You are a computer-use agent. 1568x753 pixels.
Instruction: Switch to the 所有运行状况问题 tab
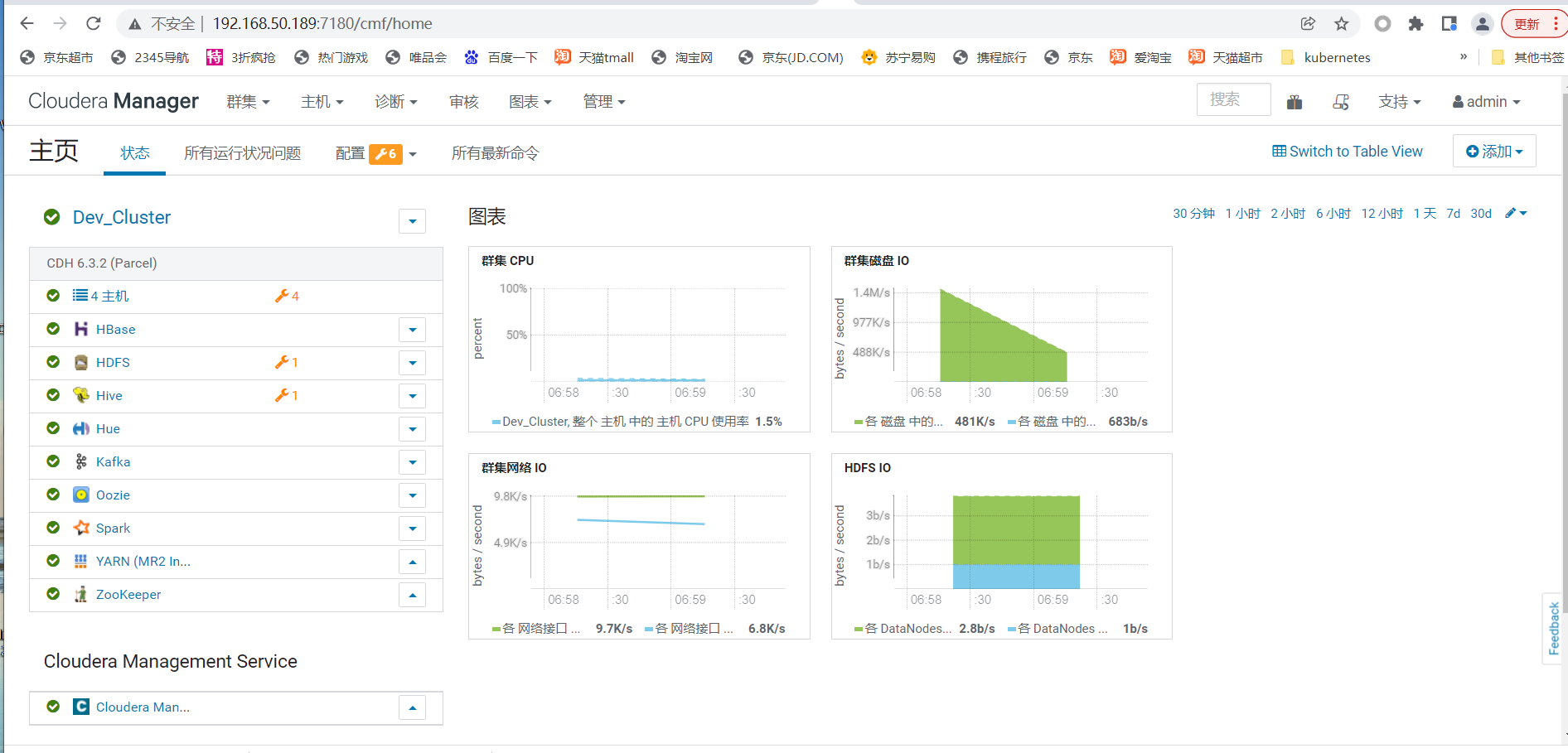point(242,153)
